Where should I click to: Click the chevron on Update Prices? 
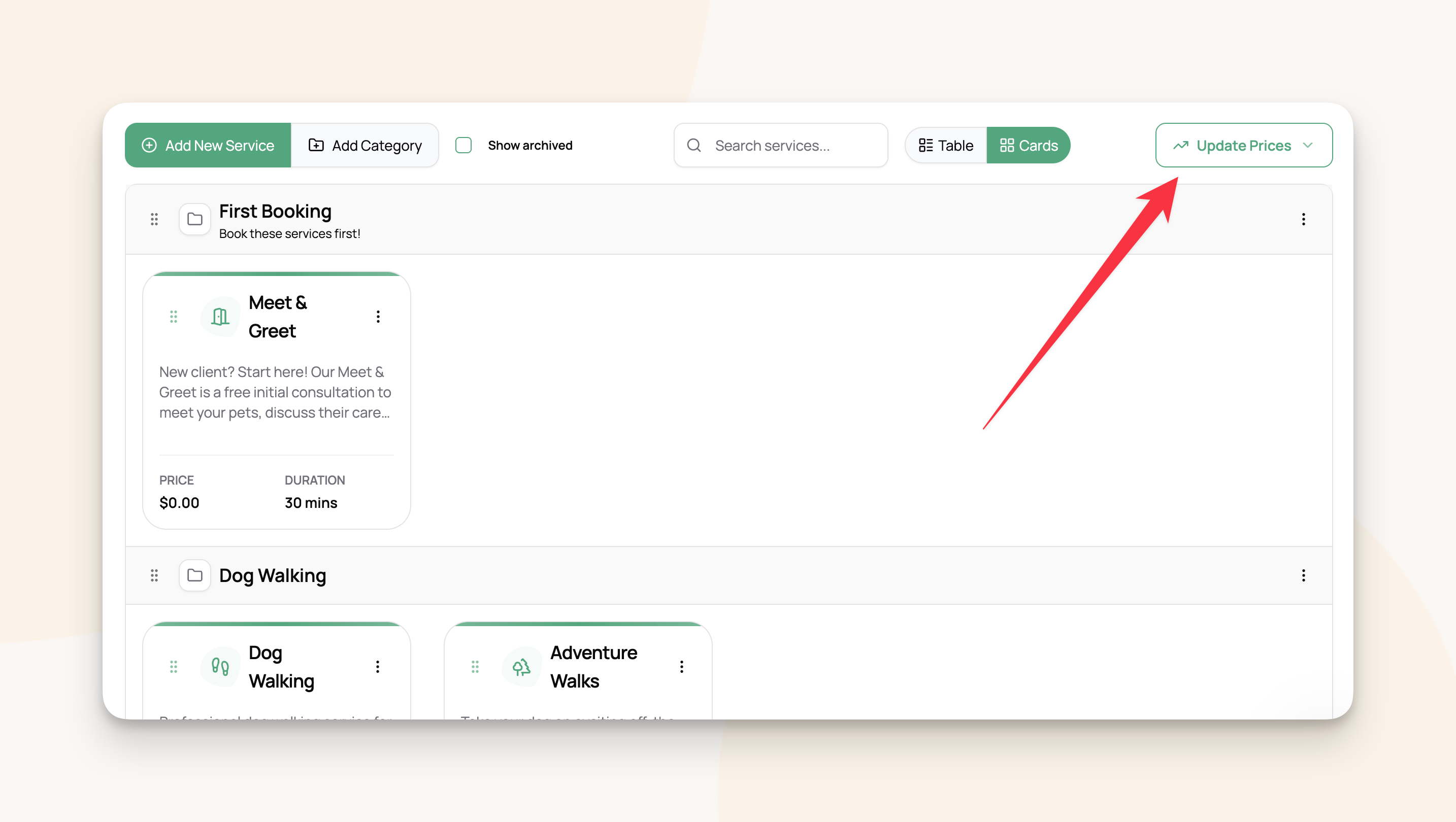tap(1308, 145)
